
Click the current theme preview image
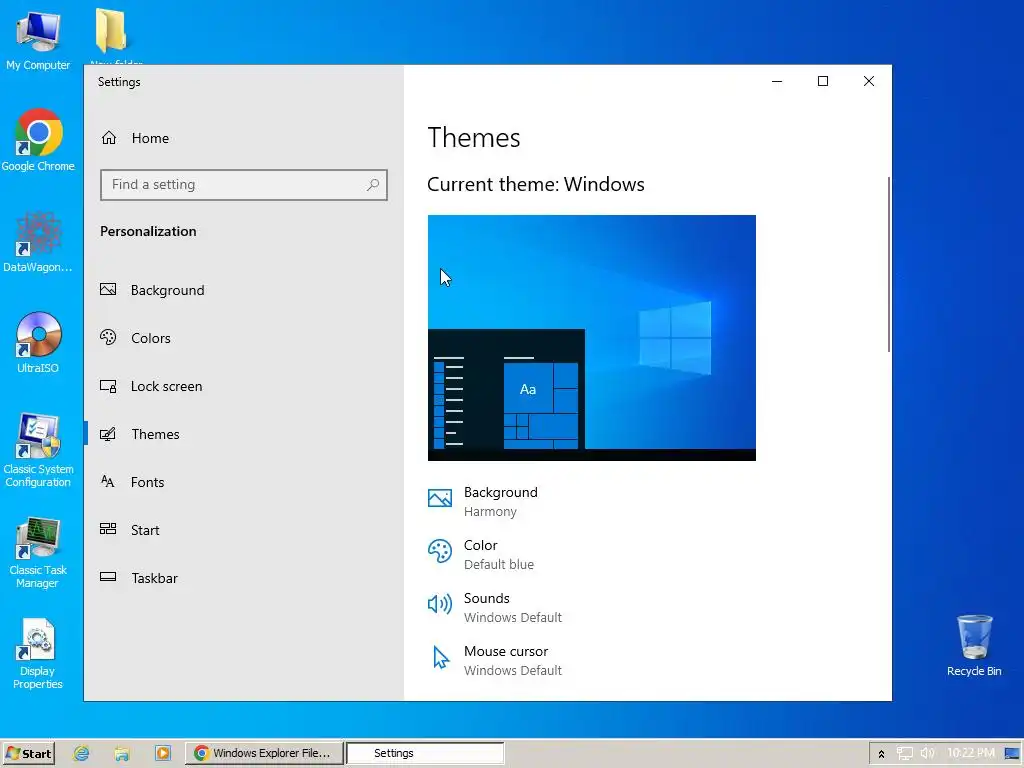(x=592, y=338)
